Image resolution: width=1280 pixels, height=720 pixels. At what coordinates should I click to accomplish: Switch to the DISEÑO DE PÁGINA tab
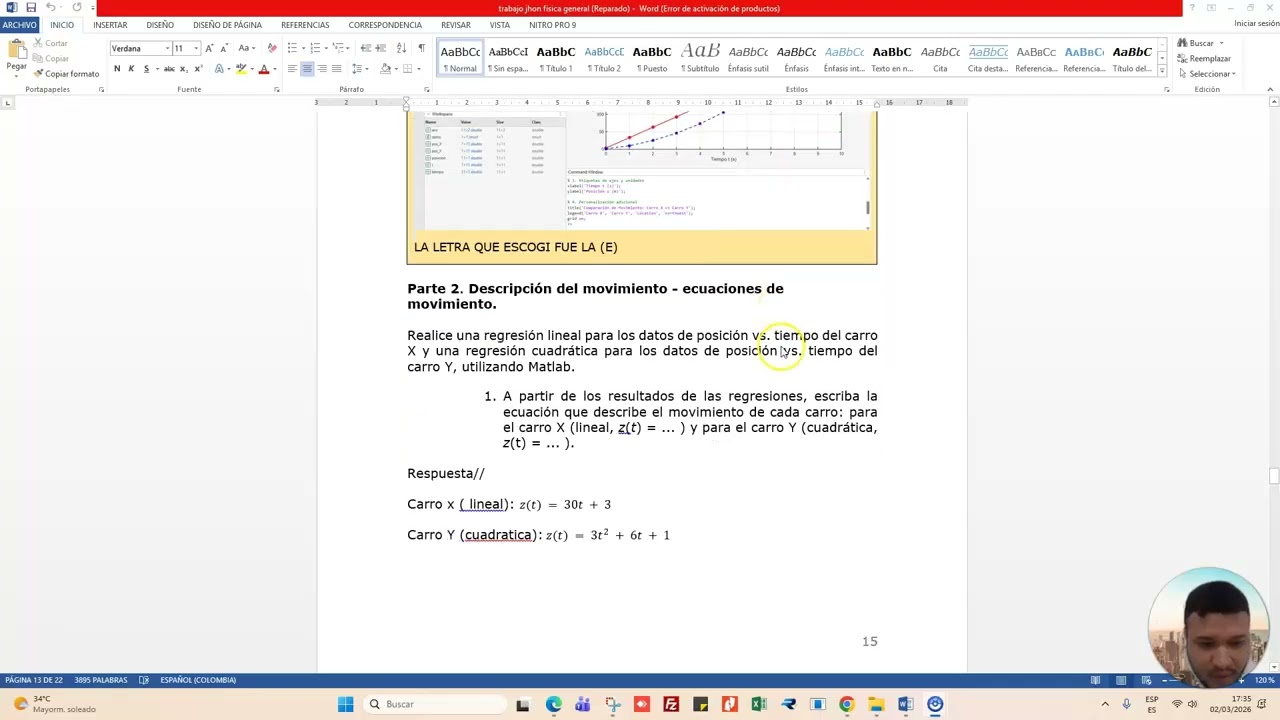[x=227, y=25]
